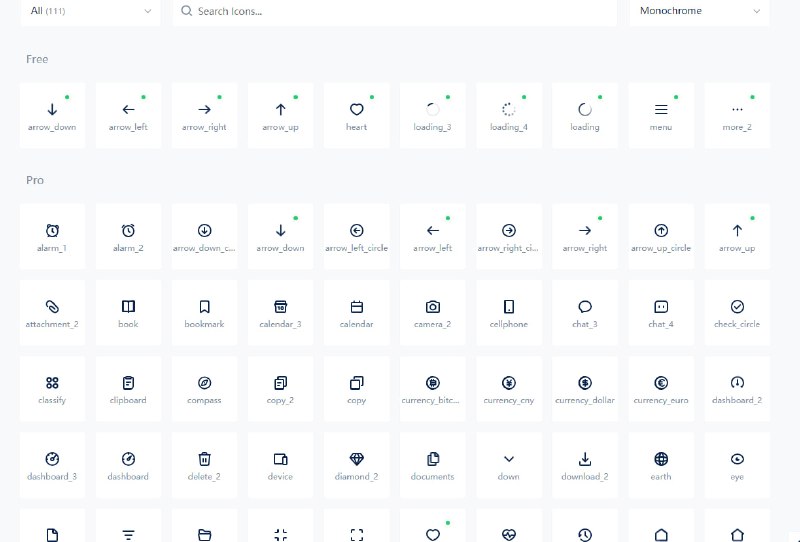This screenshot has width=800, height=542.
Task: Choose the bookmark icon
Action: 204,307
